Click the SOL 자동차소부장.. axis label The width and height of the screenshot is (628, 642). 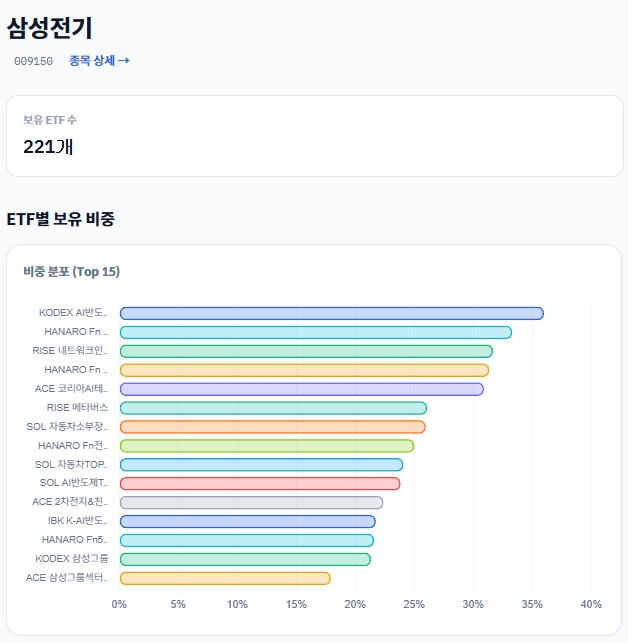pos(68,426)
